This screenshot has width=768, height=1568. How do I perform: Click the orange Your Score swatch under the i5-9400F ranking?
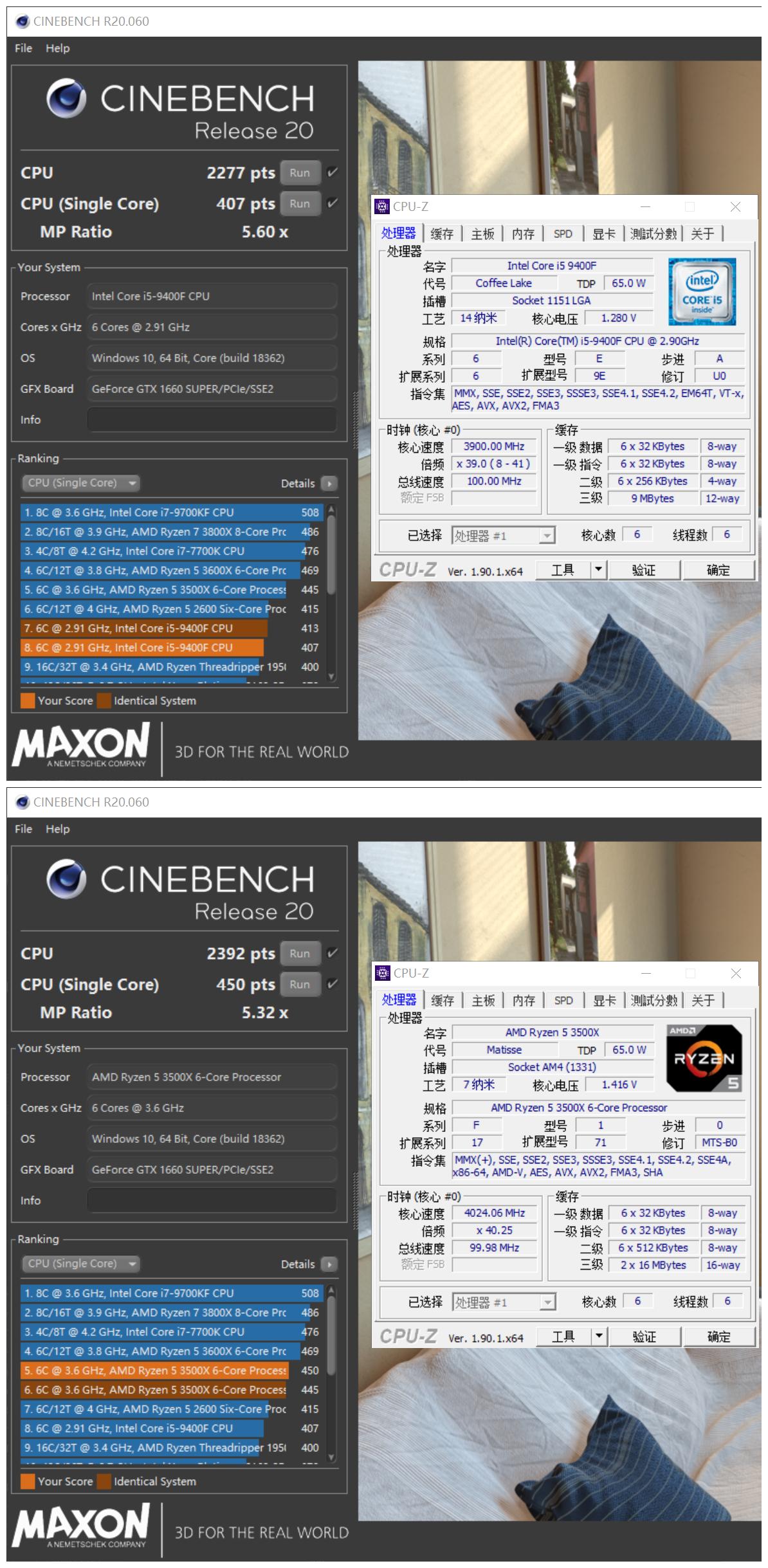[x=28, y=700]
